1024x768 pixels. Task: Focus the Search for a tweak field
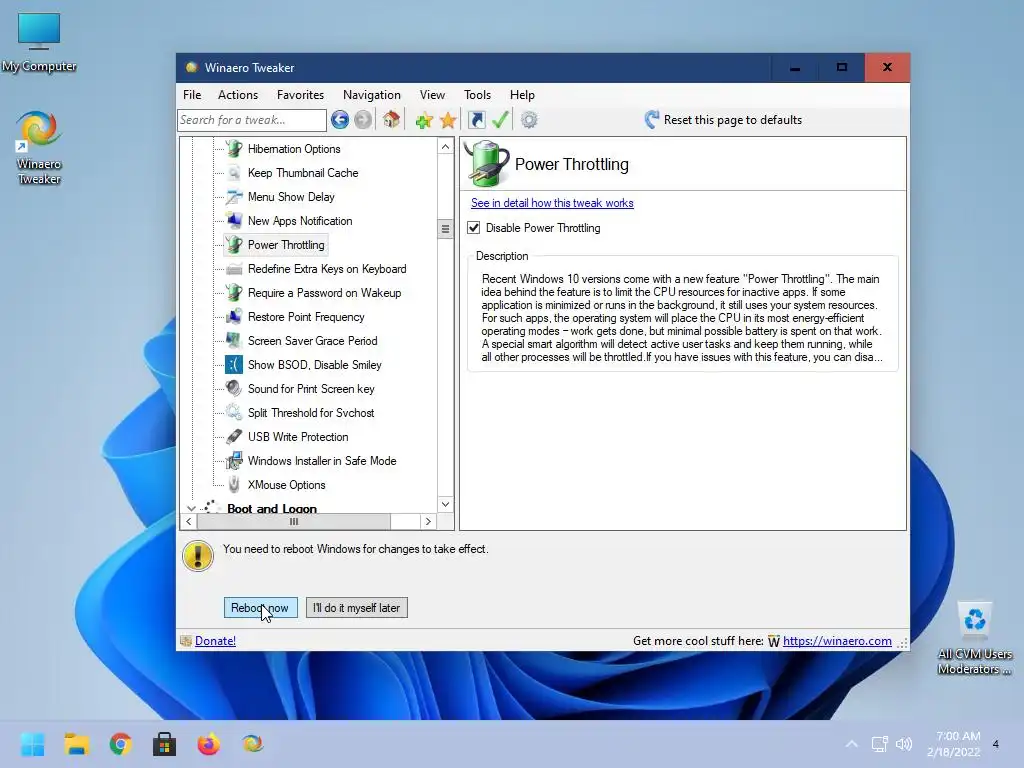252,120
